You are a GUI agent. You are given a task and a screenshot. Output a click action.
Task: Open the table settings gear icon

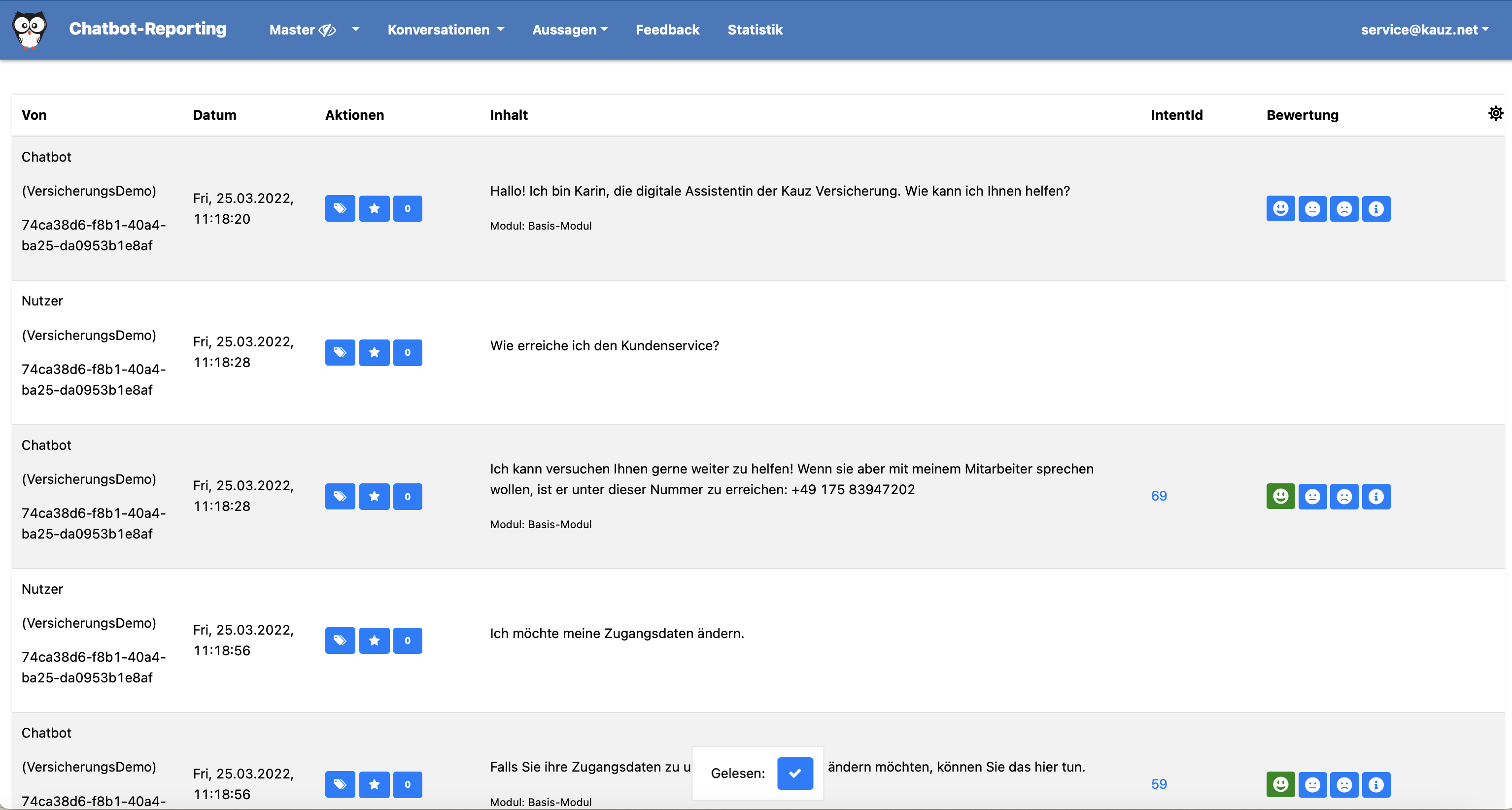pyautogui.click(x=1496, y=113)
